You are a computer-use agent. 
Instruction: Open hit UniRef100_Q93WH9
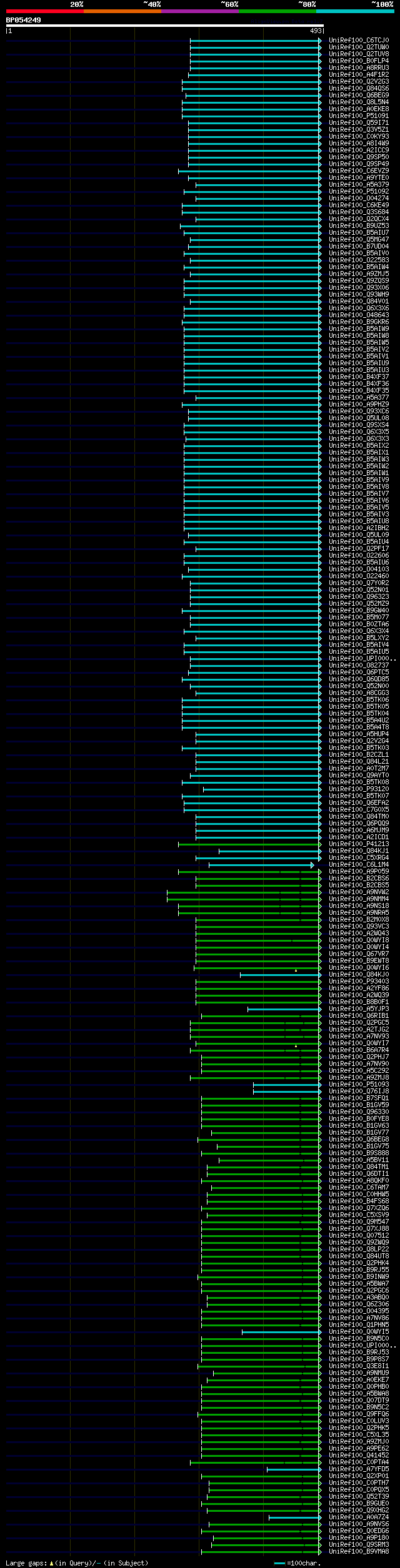pos(359,295)
